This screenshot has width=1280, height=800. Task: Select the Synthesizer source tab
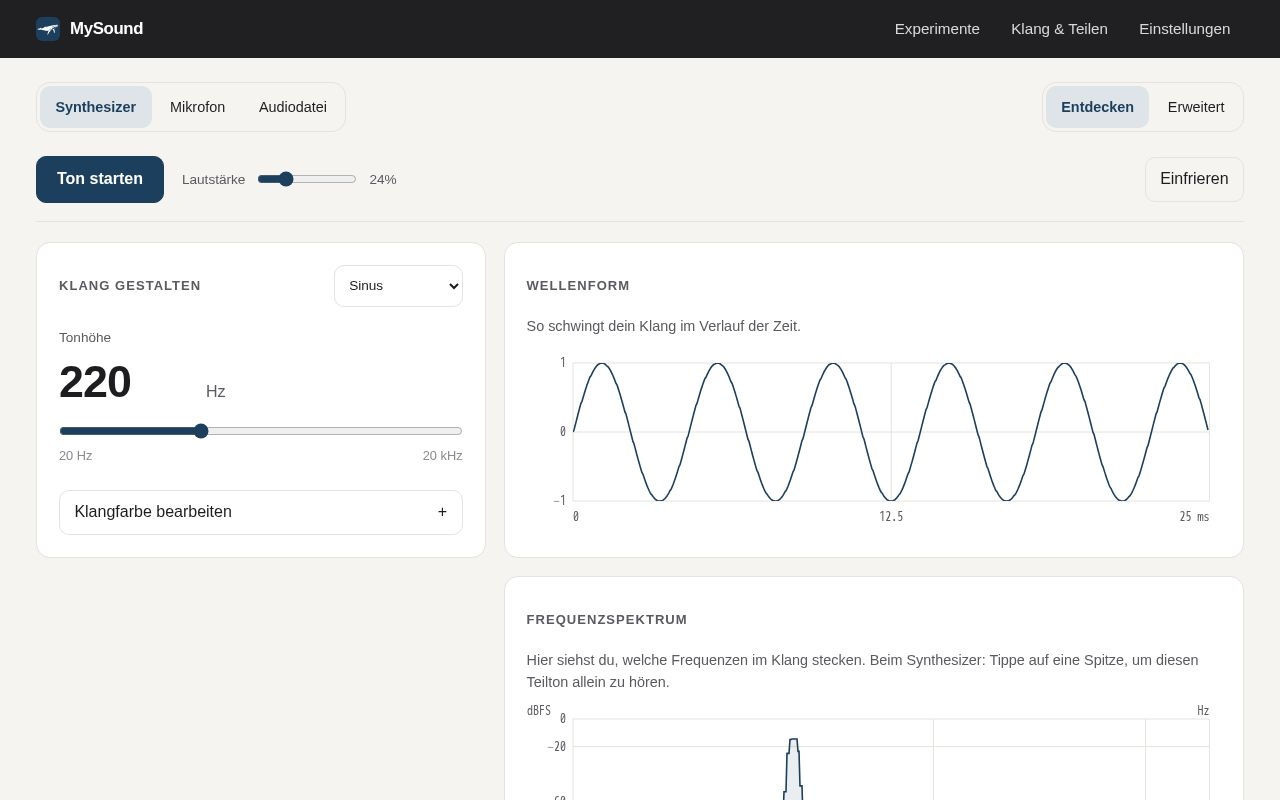(x=96, y=107)
